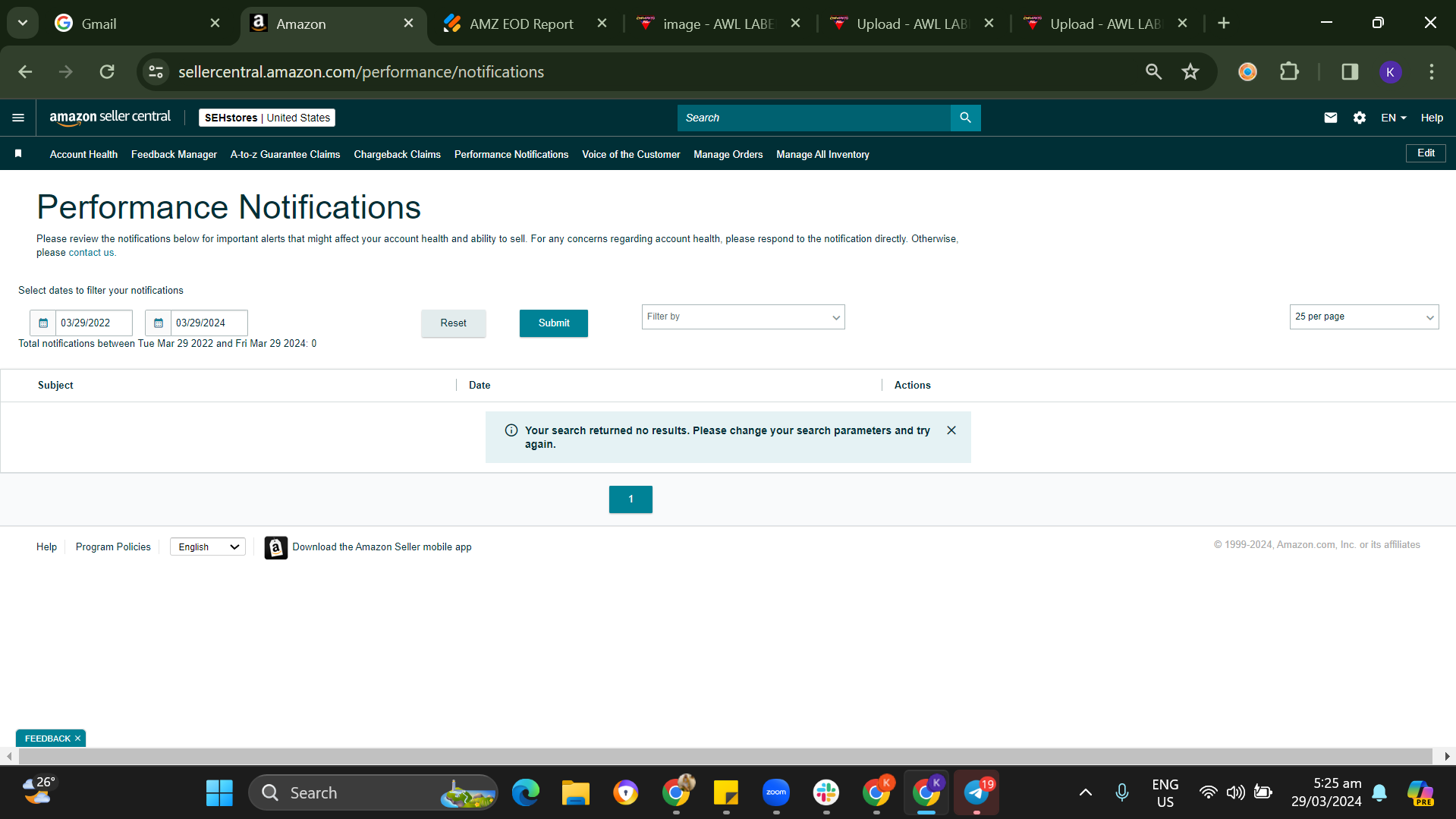The image size is (1456, 819).
Task: Click the orange extension icon in toolbar
Action: coord(1247,72)
